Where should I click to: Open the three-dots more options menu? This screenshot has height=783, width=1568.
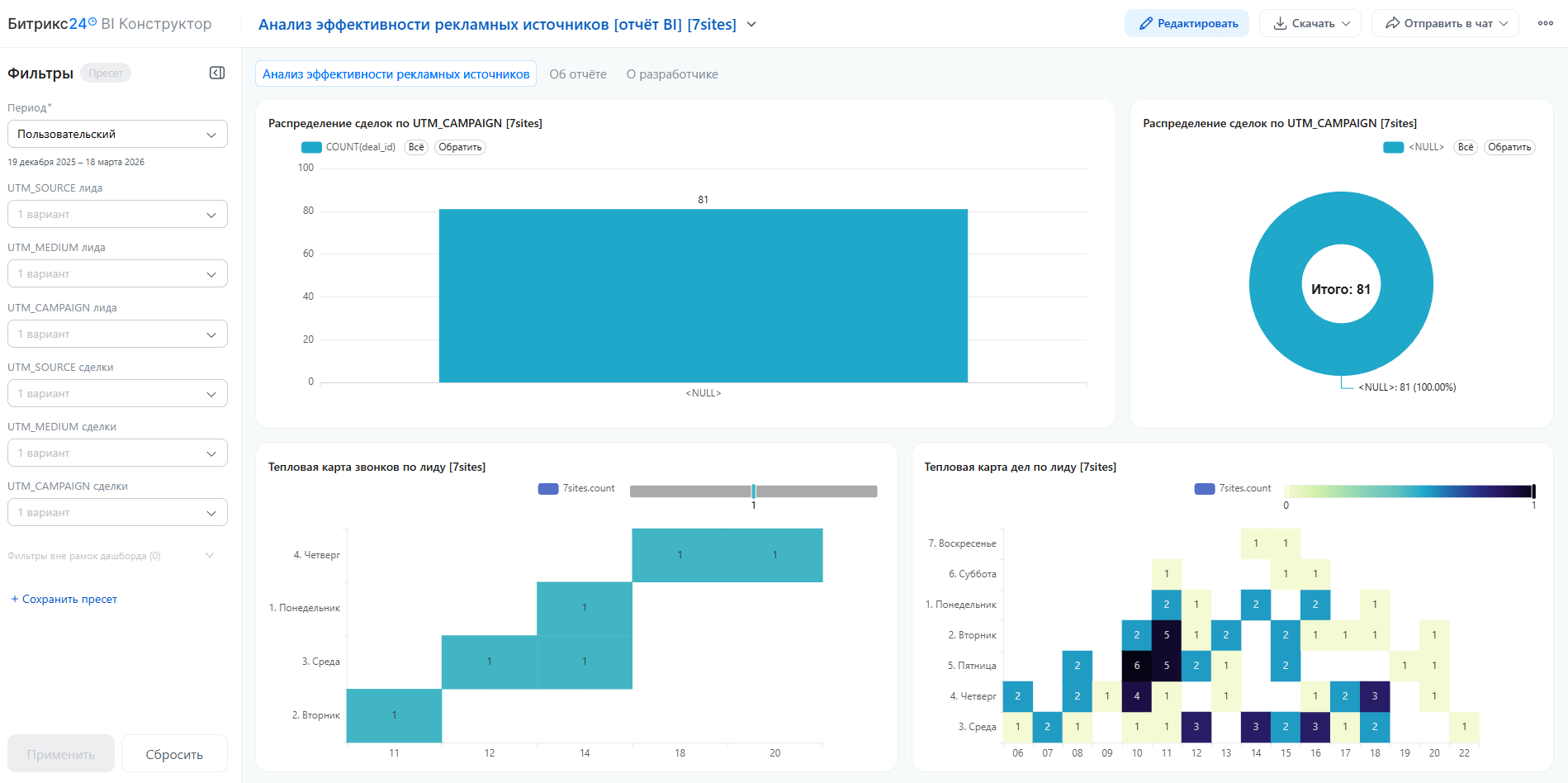(x=1545, y=23)
